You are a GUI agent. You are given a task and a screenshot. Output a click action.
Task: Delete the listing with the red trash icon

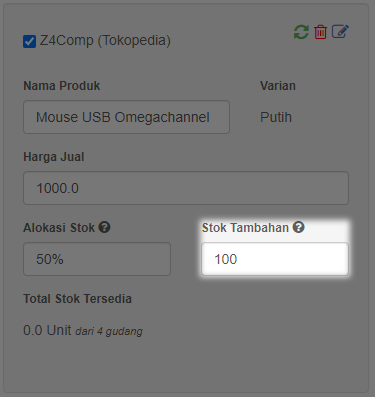point(320,32)
